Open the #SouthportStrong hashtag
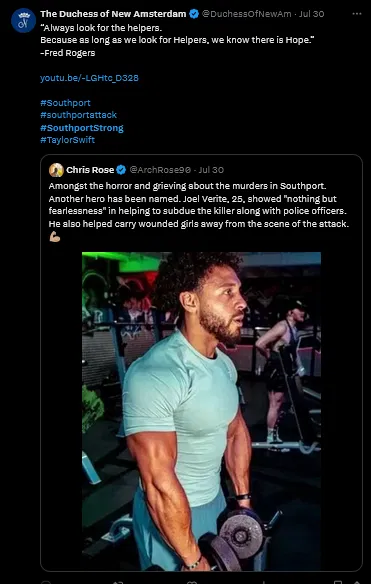This screenshot has width=371, height=584. [x=82, y=128]
